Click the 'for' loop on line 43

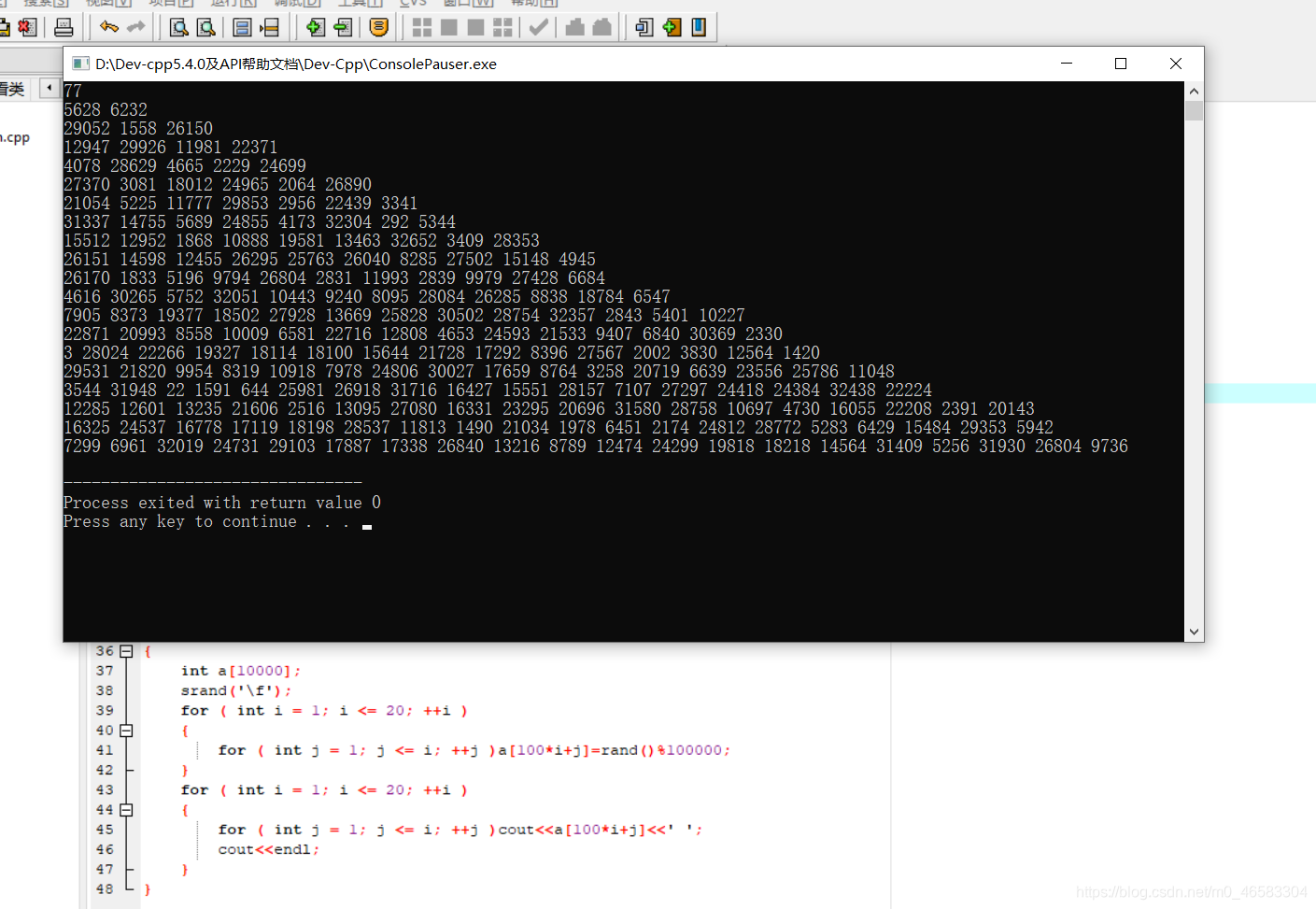coord(324,790)
